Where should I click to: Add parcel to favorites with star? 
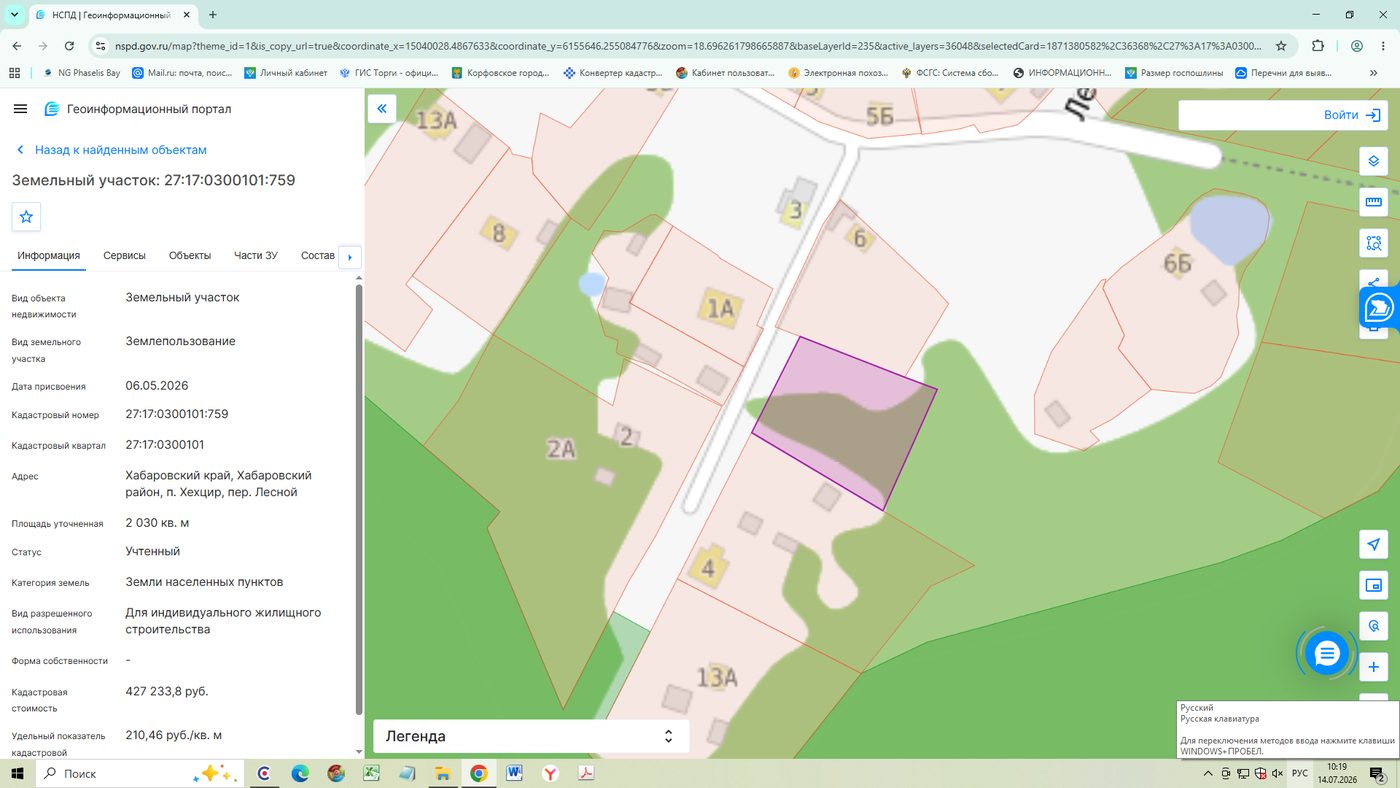coord(26,217)
